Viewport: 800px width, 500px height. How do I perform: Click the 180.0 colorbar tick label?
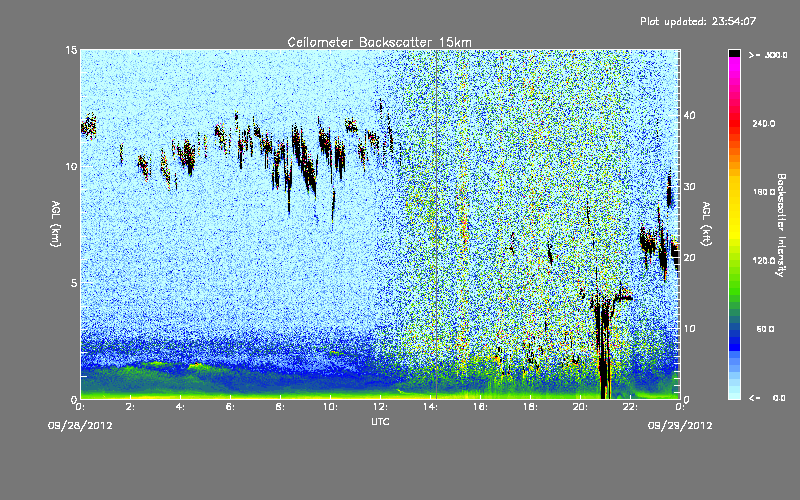pos(764,192)
